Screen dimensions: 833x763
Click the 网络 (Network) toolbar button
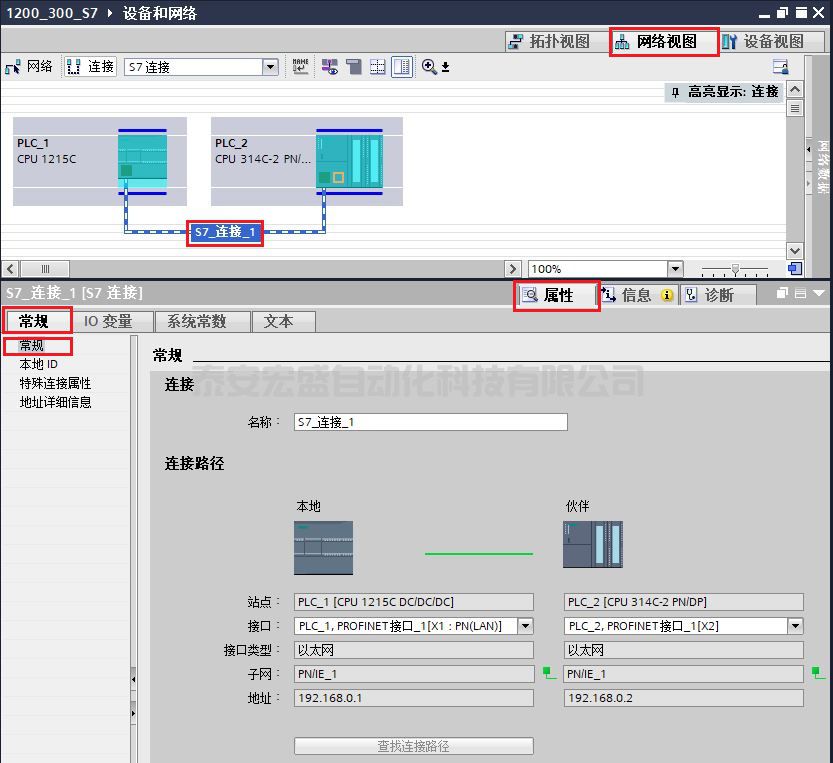[28, 67]
